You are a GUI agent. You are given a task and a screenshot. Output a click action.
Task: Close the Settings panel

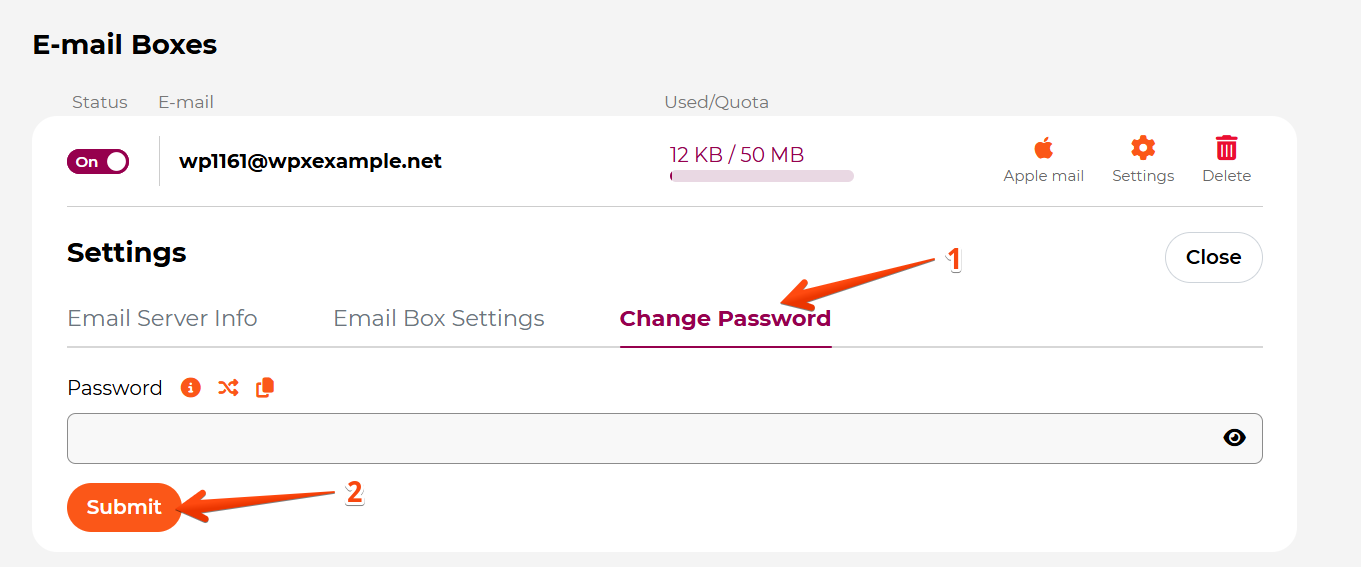coord(1213,257)
